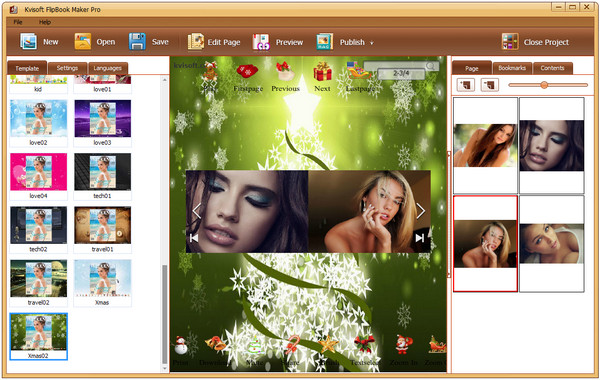Select the second page thumbnail, closed-eyes portrait
This screenshot has height=380, width=600.
[552, 145]
